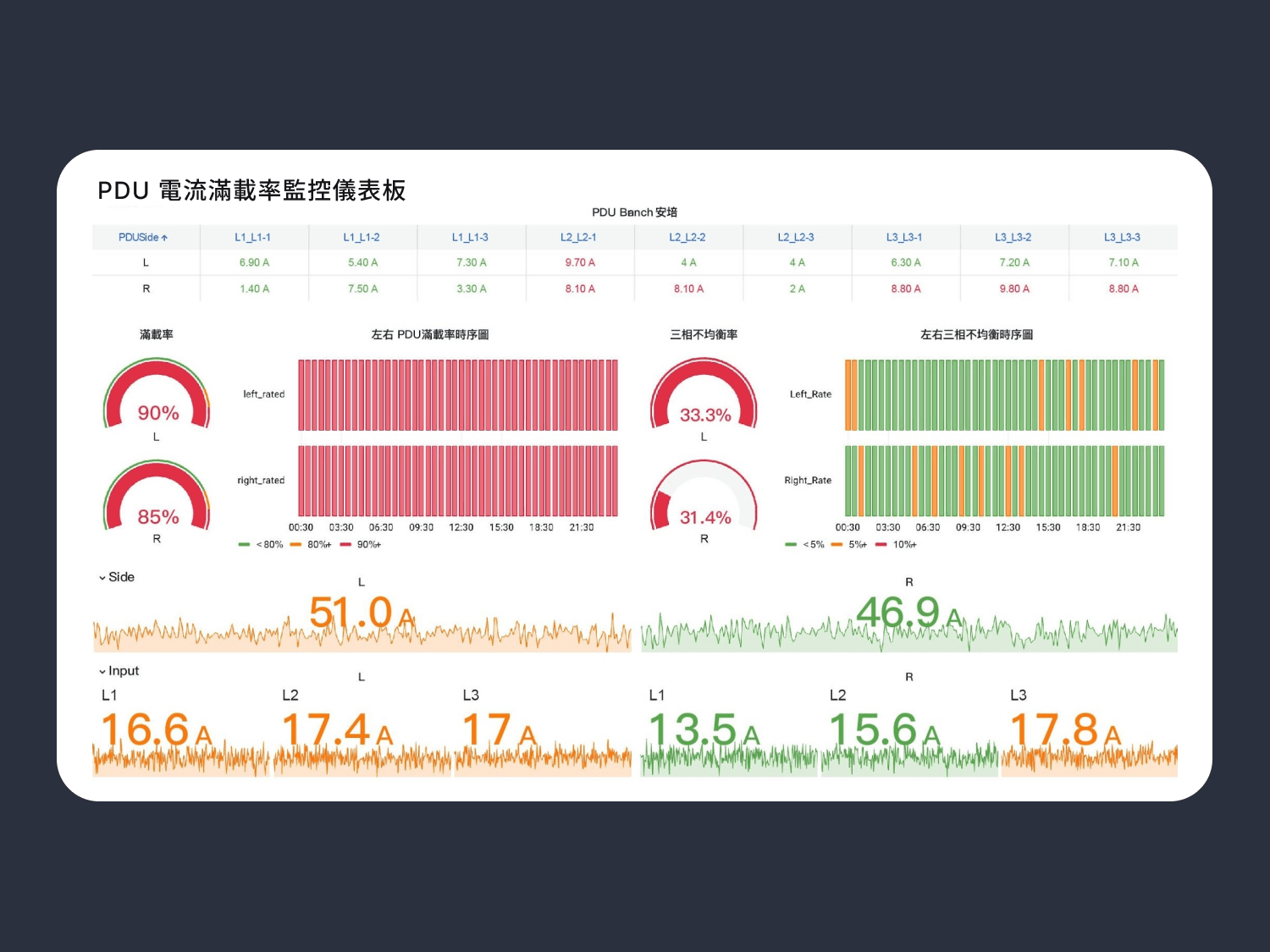Select the 9.70 A cell in row L
This screenshot has height=952, width=1270.
click(x=580, y=263)
